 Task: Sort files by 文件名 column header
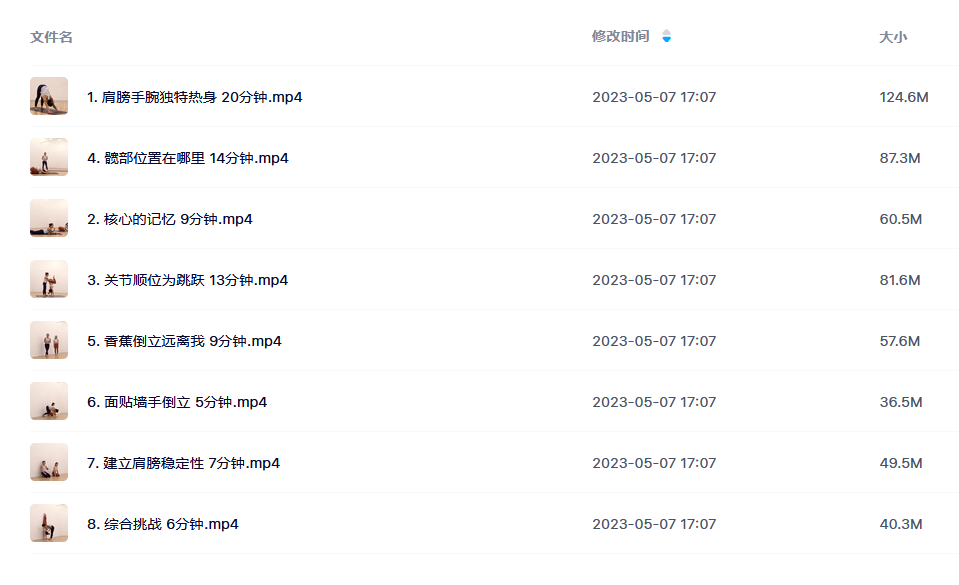coord(51,37)
